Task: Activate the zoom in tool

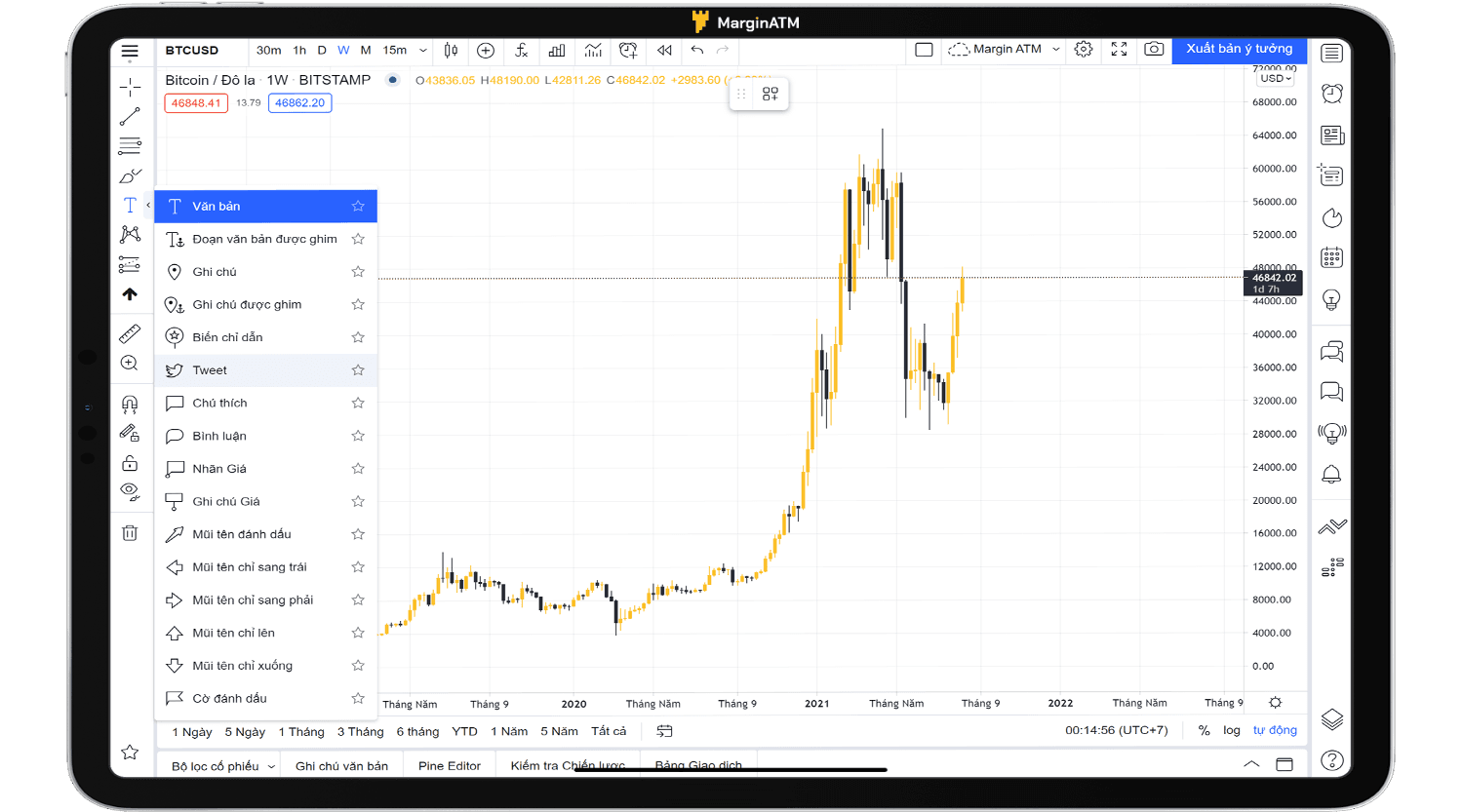Action: click(130, 364)
